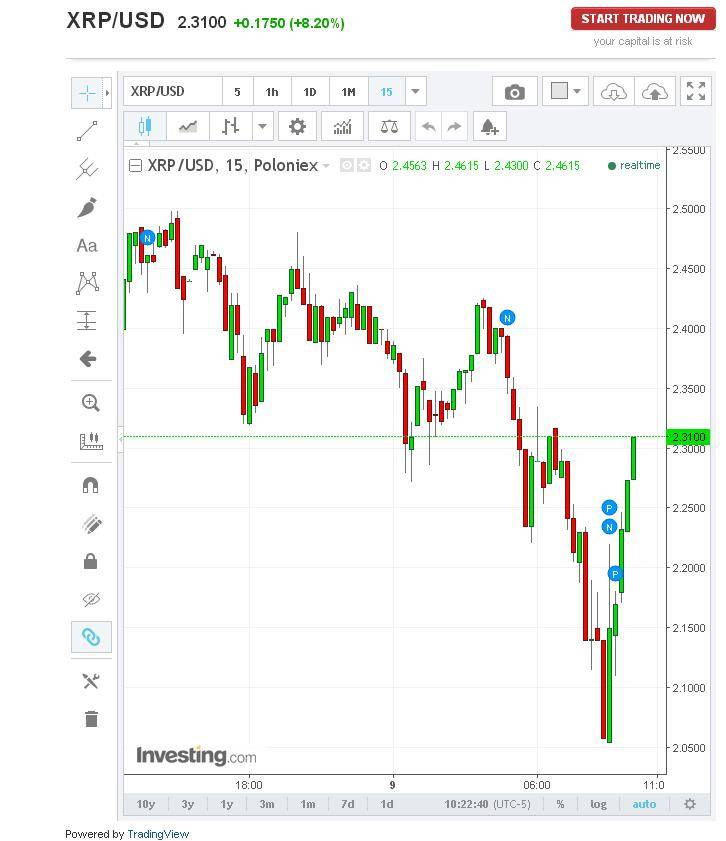The height and width of the screenshot is (841, 726).
Task: Activate the zoom in magnifier tool
Action: click(x=91, y=403)
